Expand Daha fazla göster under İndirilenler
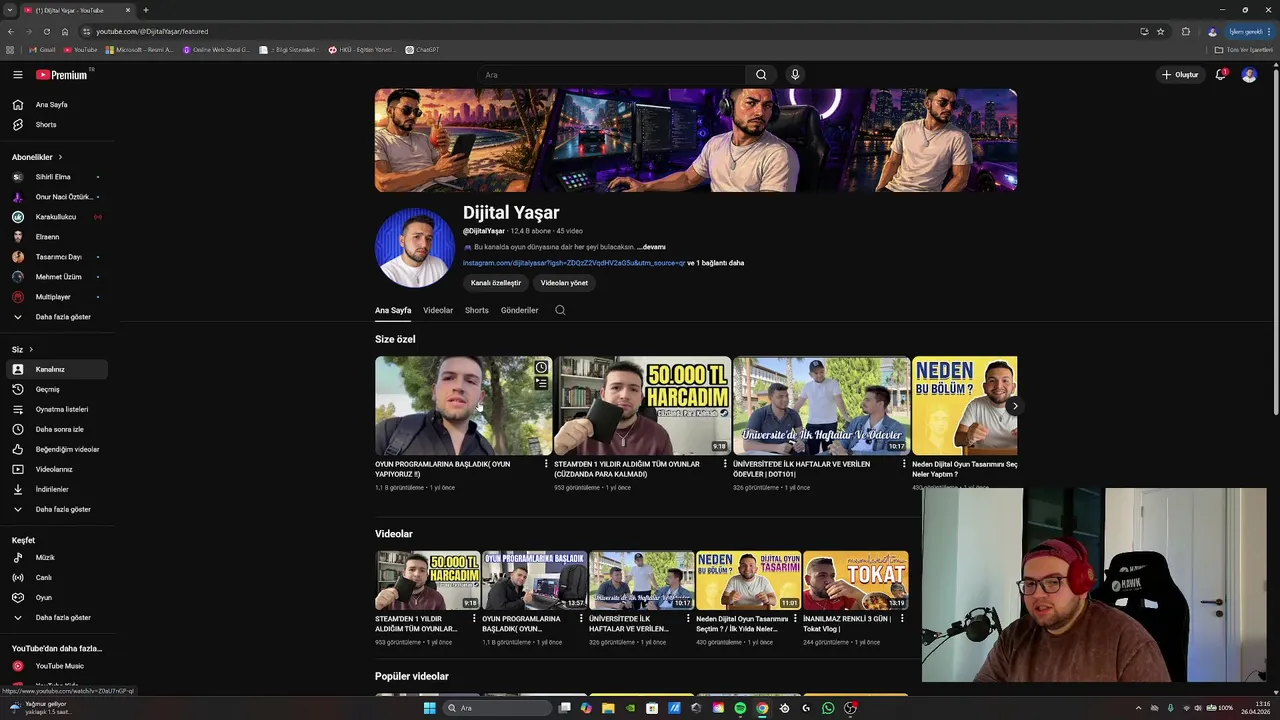1280x720 pixels. (x=57, y=509)
